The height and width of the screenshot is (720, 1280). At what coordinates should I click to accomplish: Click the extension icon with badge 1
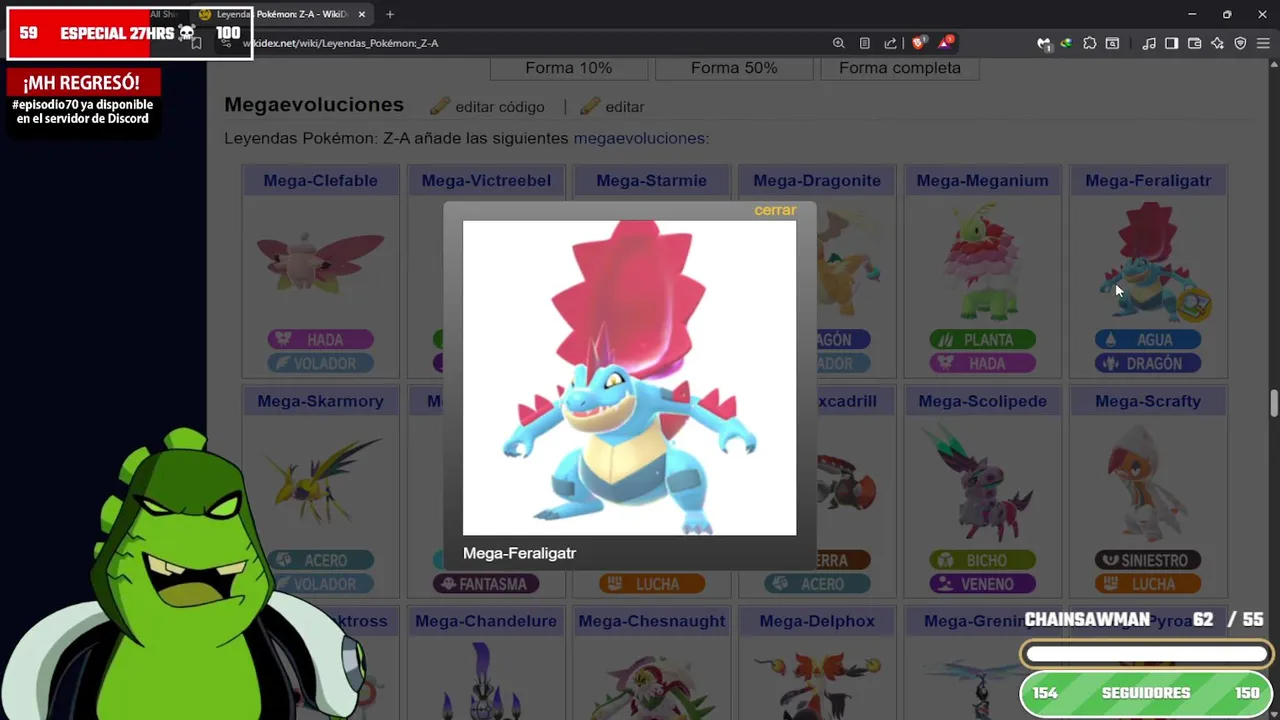pos(1044,44)
